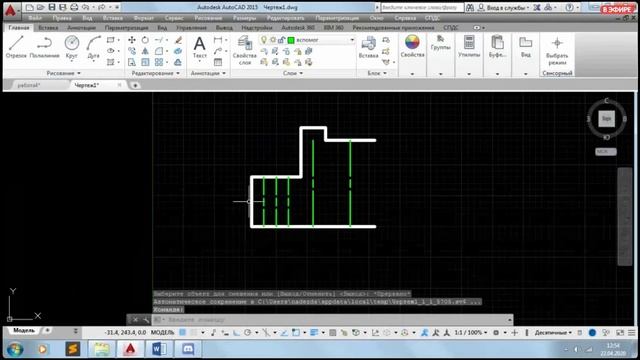Image resolution: width=640 pixels, height=360 pixels.
Task: Switch to the pebora1 drawing tab
Action: 29,85
